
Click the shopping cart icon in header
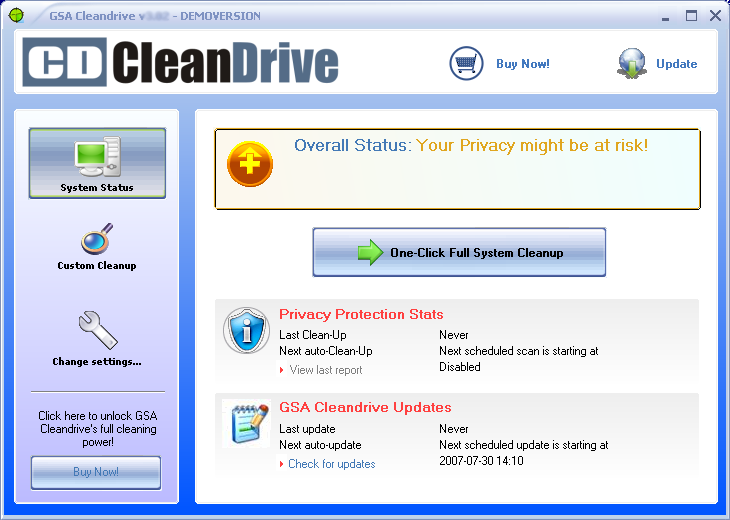tap(466, 63)
